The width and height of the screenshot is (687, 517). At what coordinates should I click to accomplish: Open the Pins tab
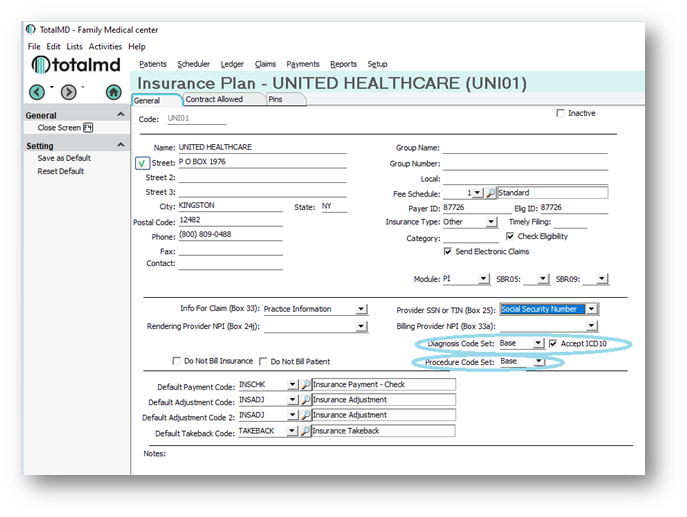(275, 100)
